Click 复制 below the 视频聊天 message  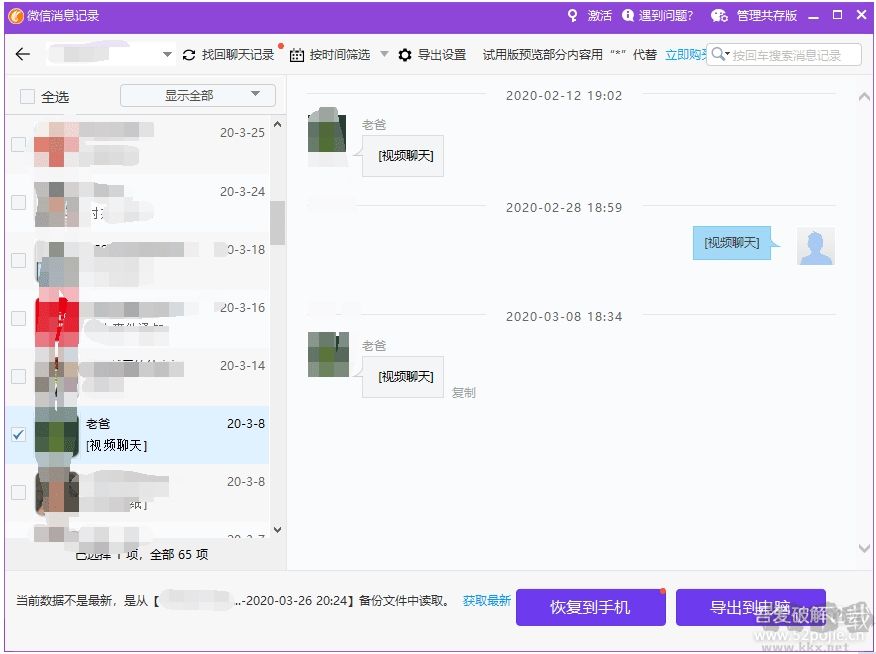click(464, 392)
